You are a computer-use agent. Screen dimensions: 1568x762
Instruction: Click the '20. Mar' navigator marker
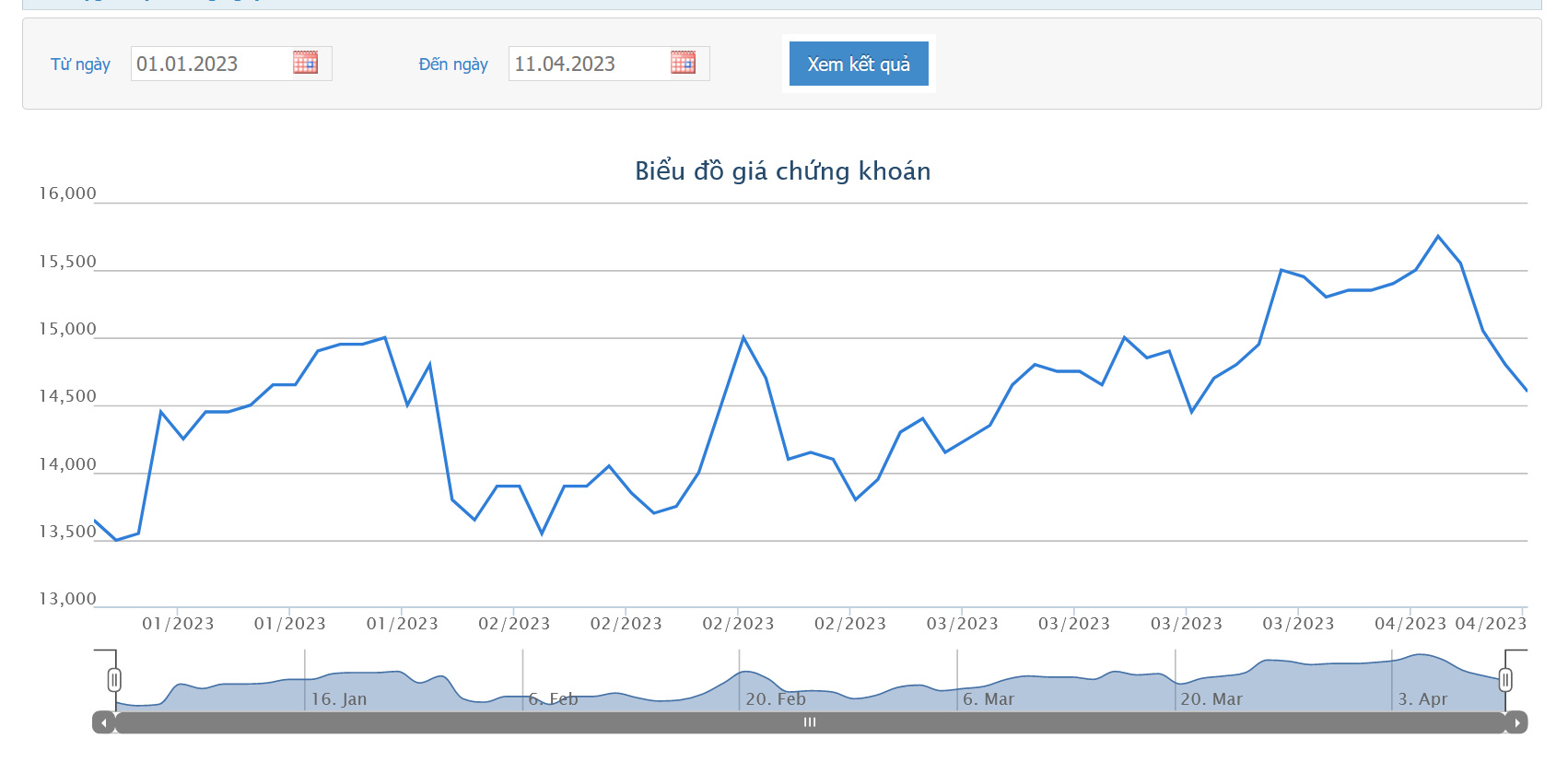point(1211,699)
